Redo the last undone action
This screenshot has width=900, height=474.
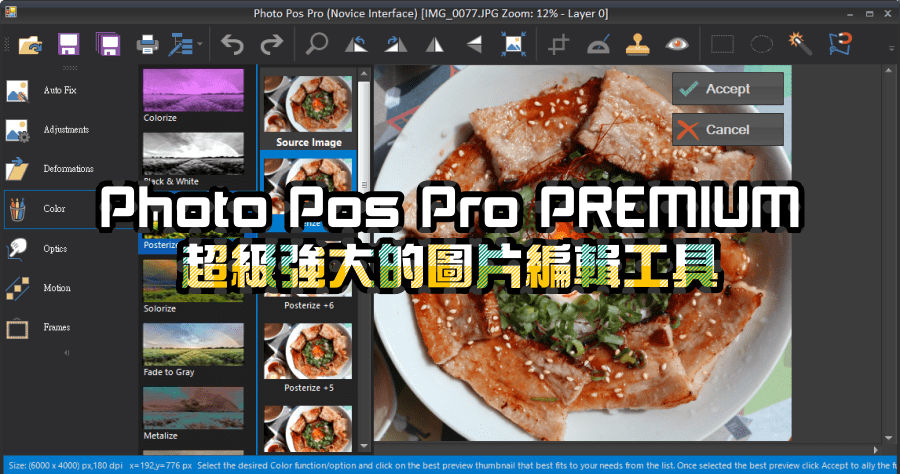(x=271, y=44)
